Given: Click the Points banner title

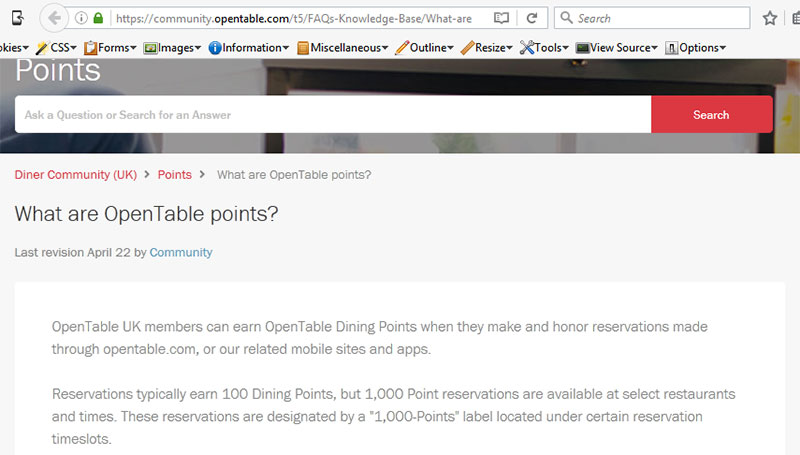Looking at the screenshot, I should [58, 70].
